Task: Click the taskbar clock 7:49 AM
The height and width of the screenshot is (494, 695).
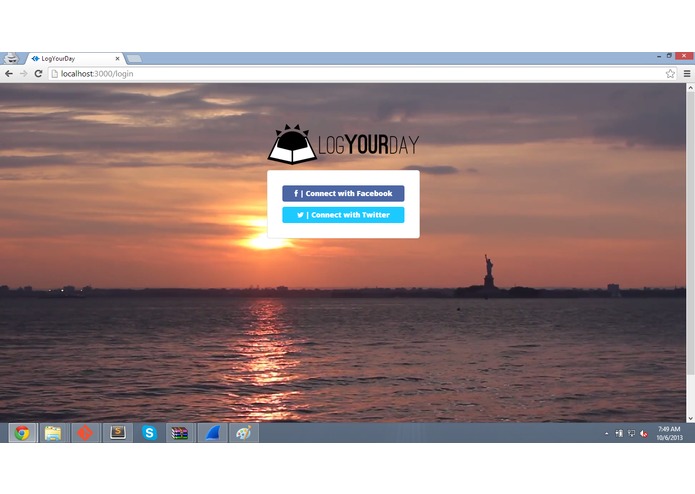Action: pyautogui.click(x=669, y=433)
